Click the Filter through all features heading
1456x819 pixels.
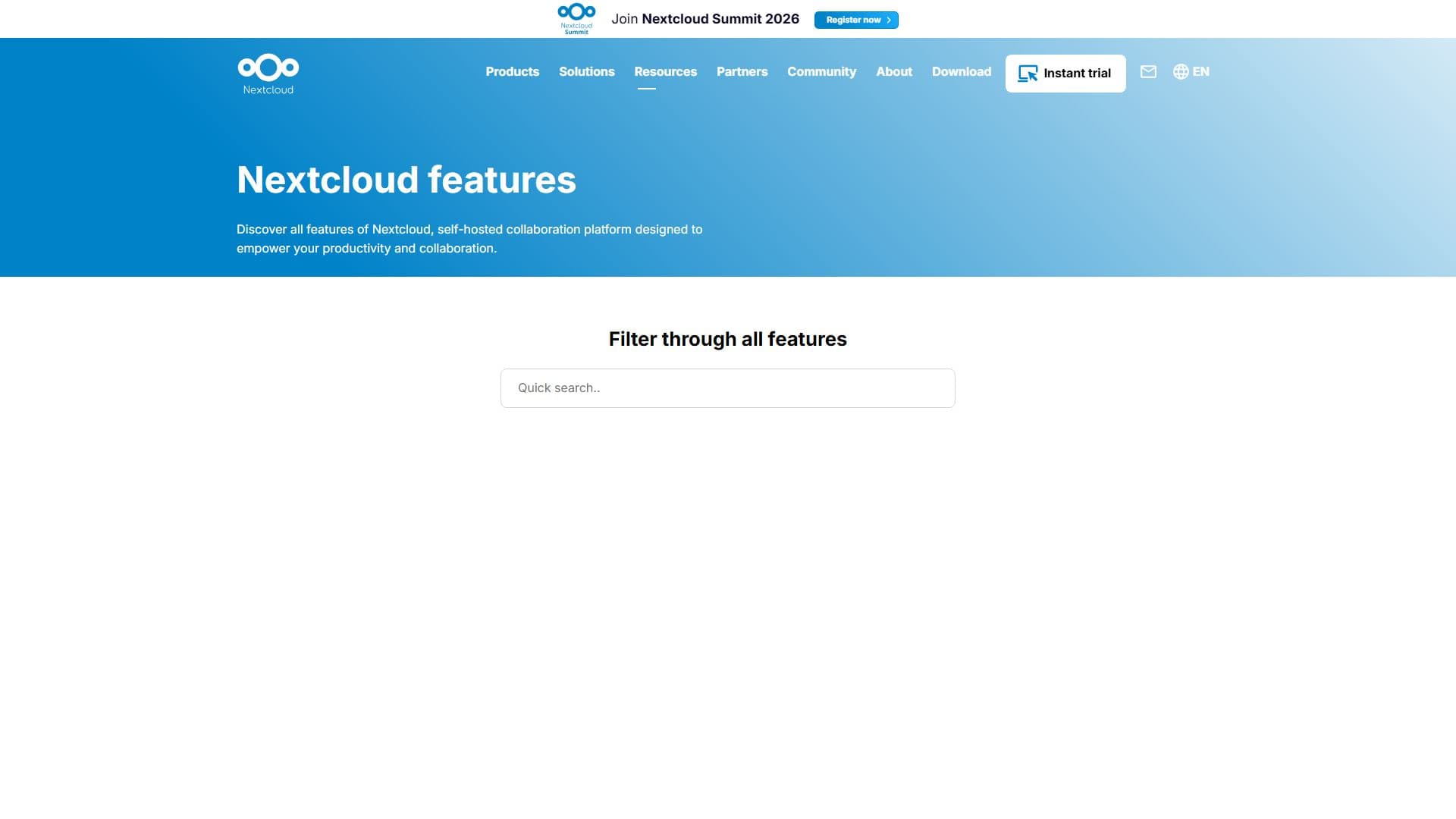click(x=728, y=339)
